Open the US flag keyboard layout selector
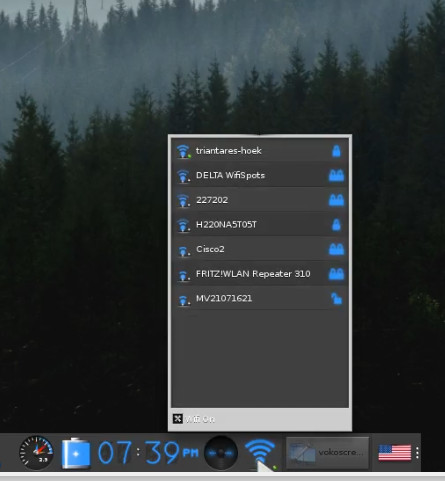The image size is (445, 481). click(395, 453)
